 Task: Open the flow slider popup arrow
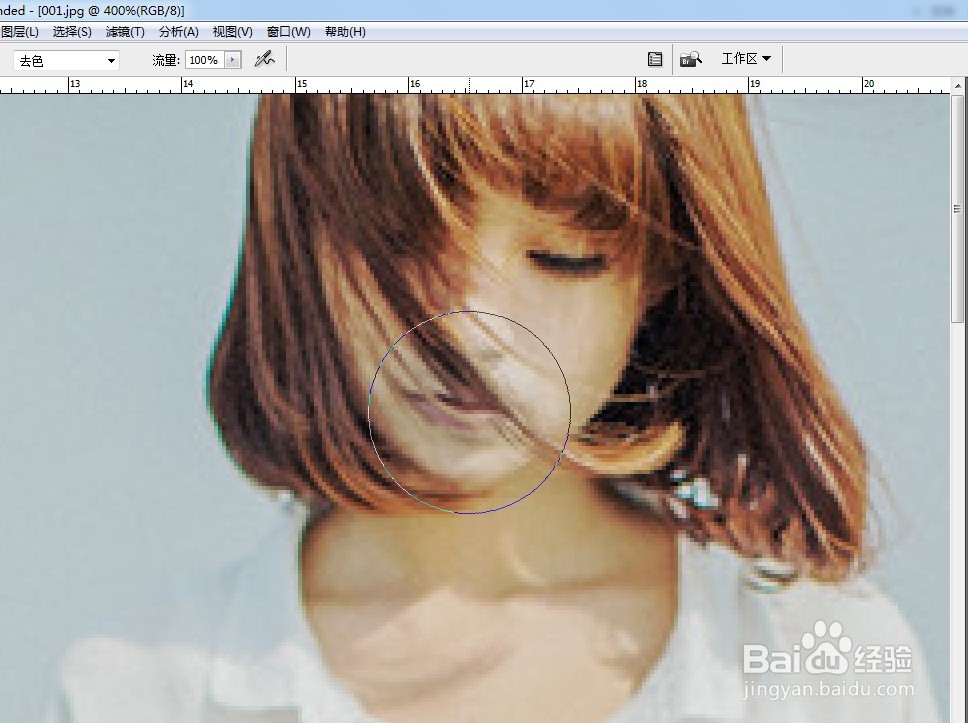pyautogui.click(x=233, y=60)
